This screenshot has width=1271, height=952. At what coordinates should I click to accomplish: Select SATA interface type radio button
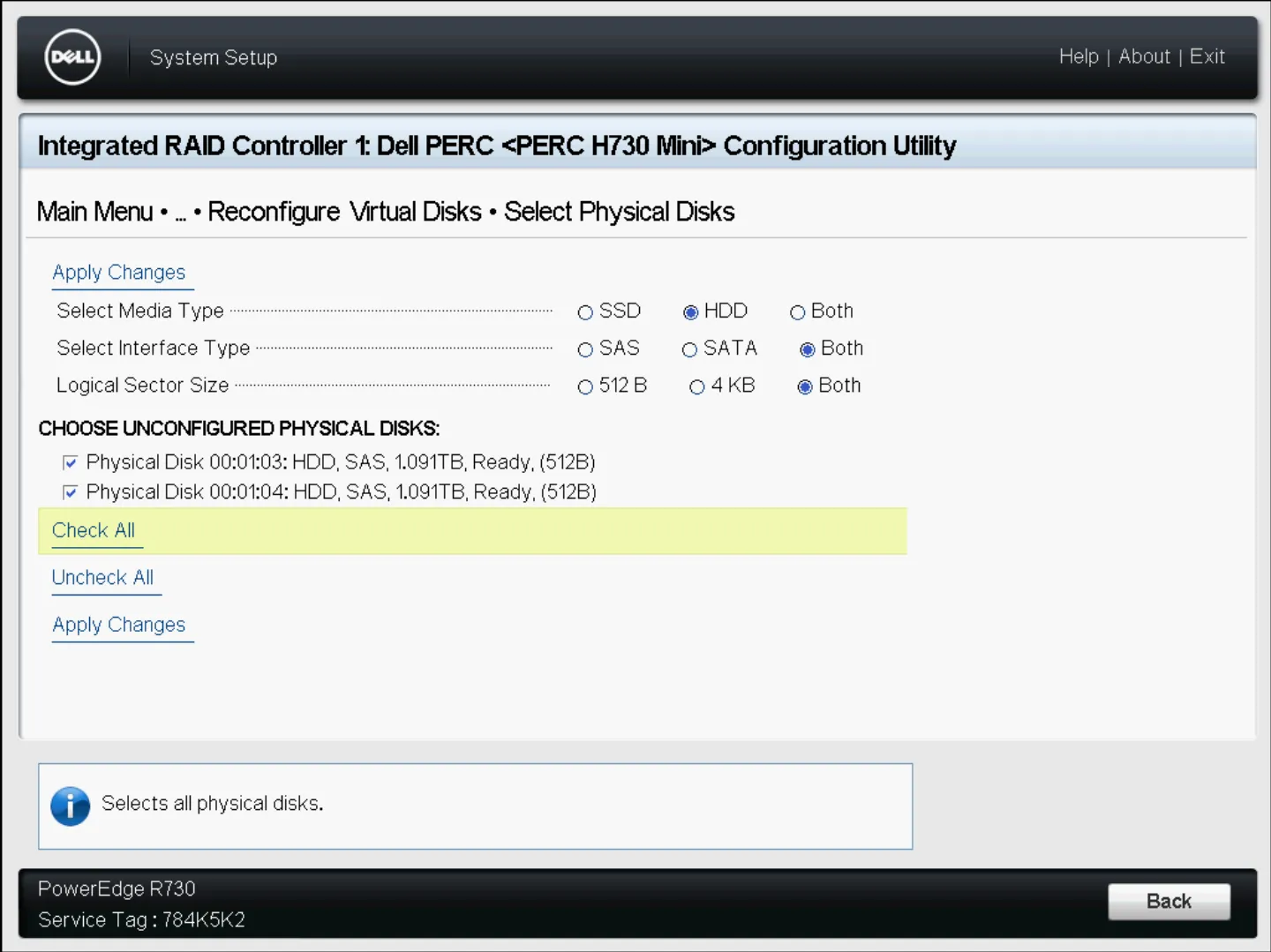(689, 349)
